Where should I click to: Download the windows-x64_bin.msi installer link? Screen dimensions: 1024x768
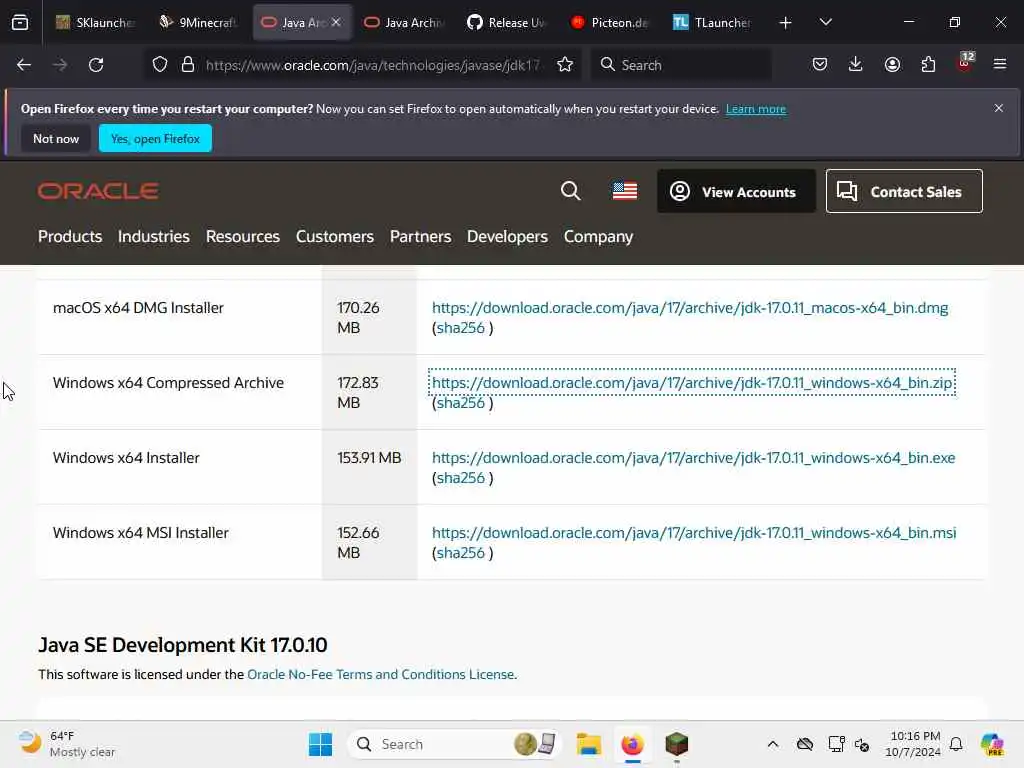(x=694, y=533)
